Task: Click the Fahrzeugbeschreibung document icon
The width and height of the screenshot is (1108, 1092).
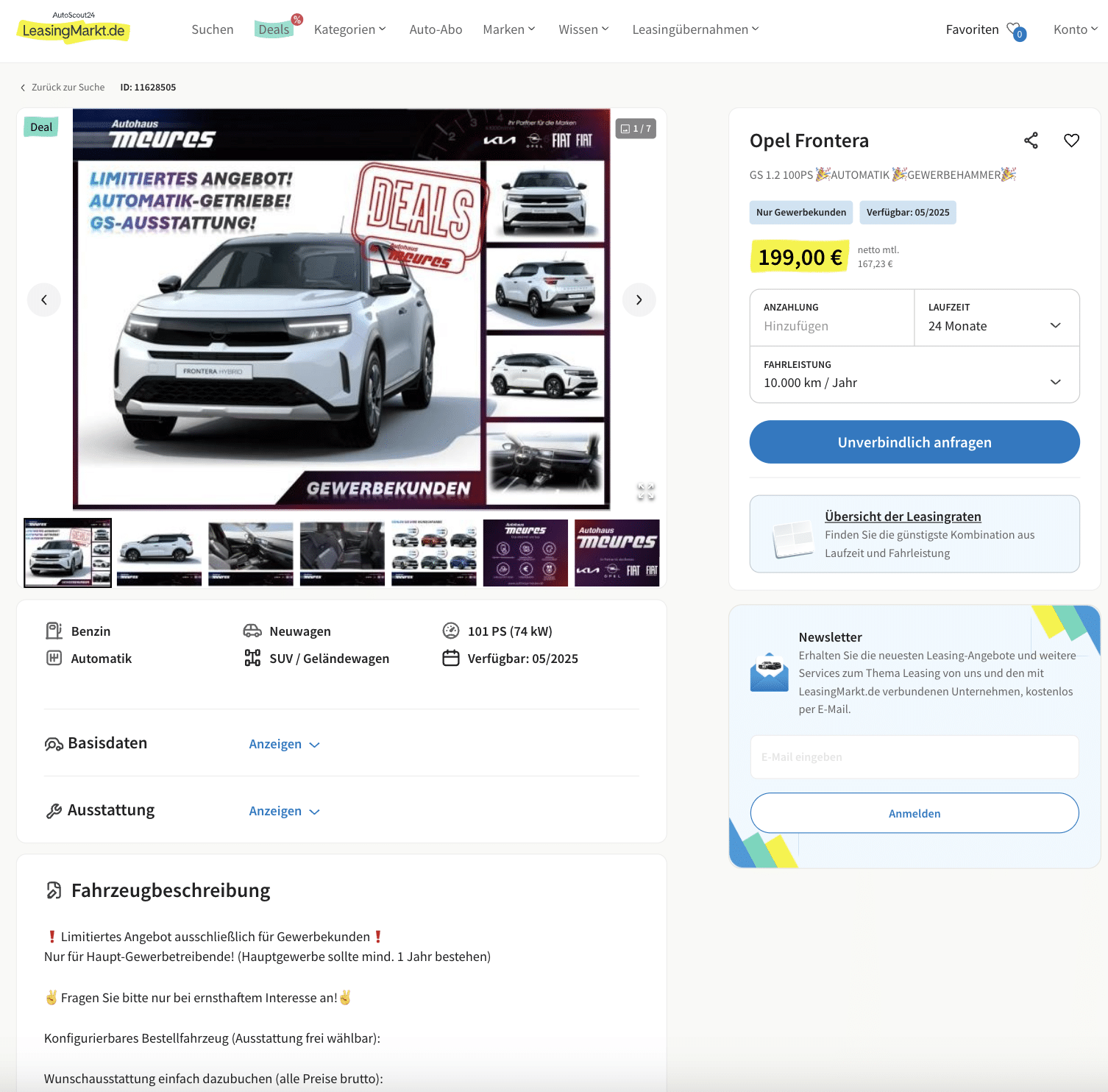Action: point(54,890)
